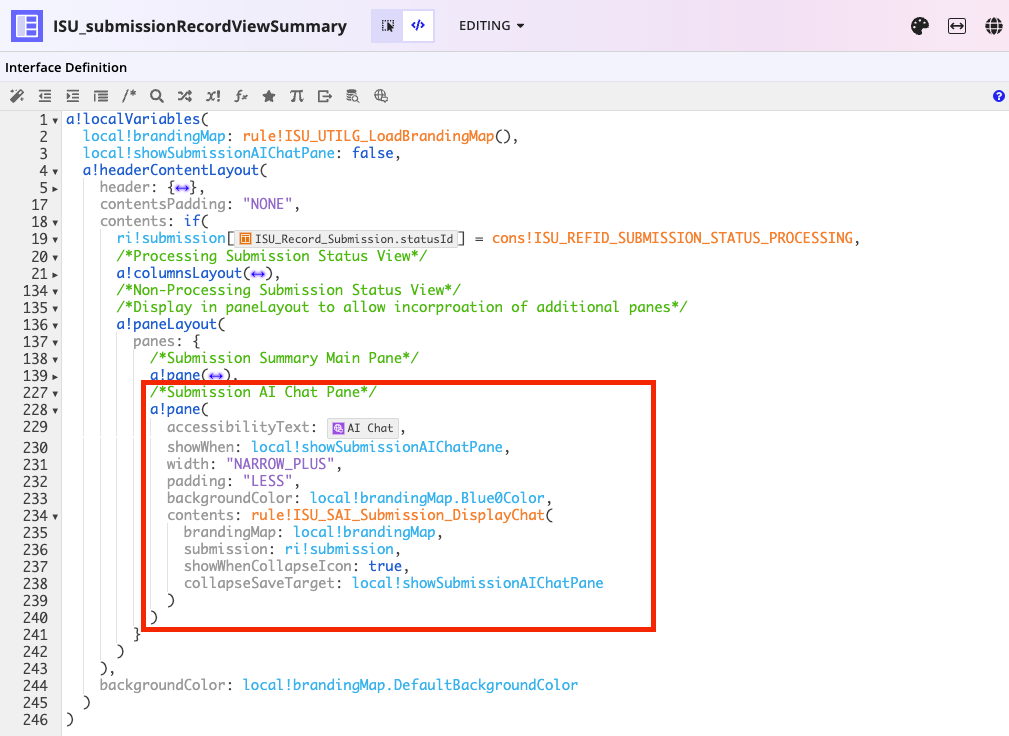Click "LESS" padding value
Viewport: 1009px width, 736px height.
pos(268,481)
